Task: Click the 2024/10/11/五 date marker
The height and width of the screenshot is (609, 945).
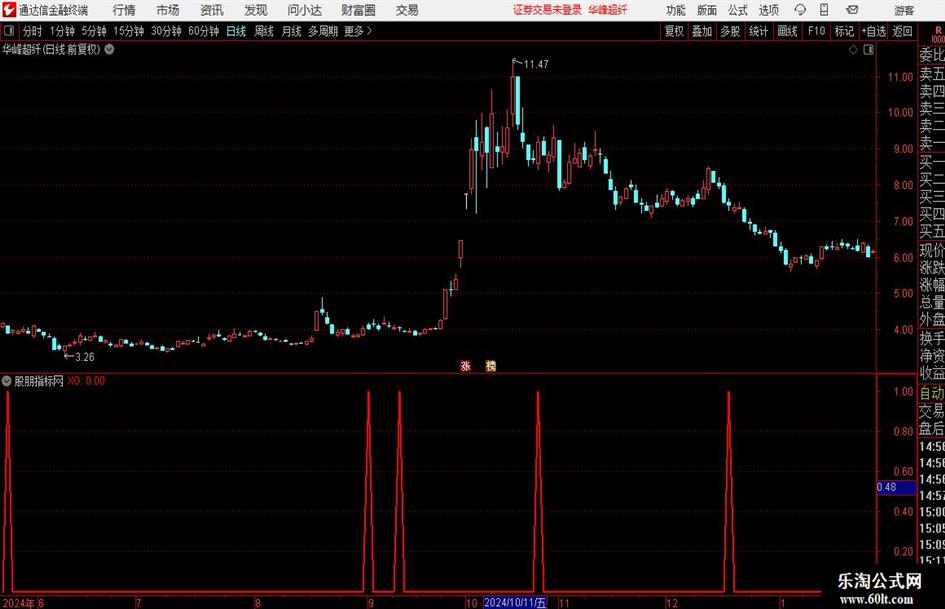Action: (515, 603)
